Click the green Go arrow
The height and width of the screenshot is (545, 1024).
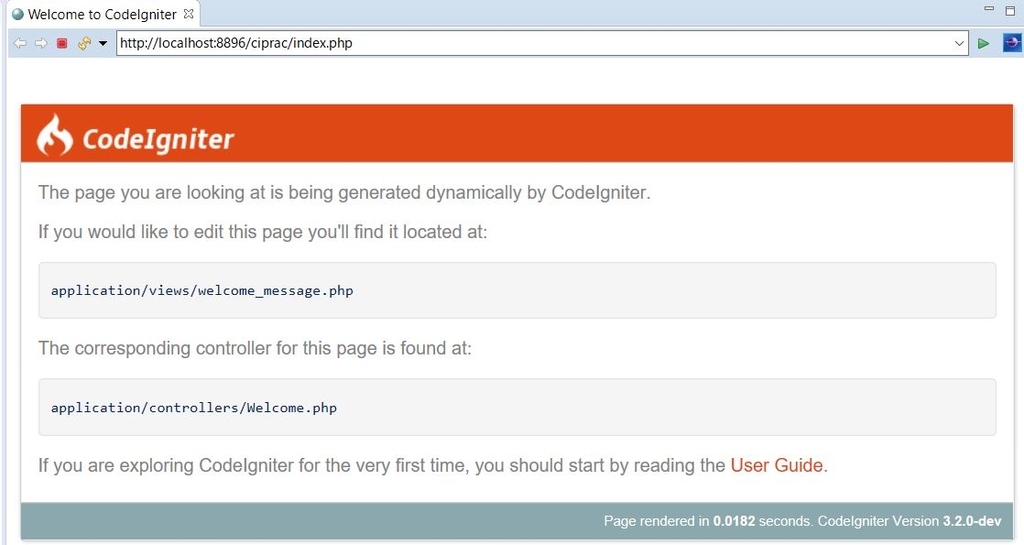pyautogui.click(x=983, y=44)
